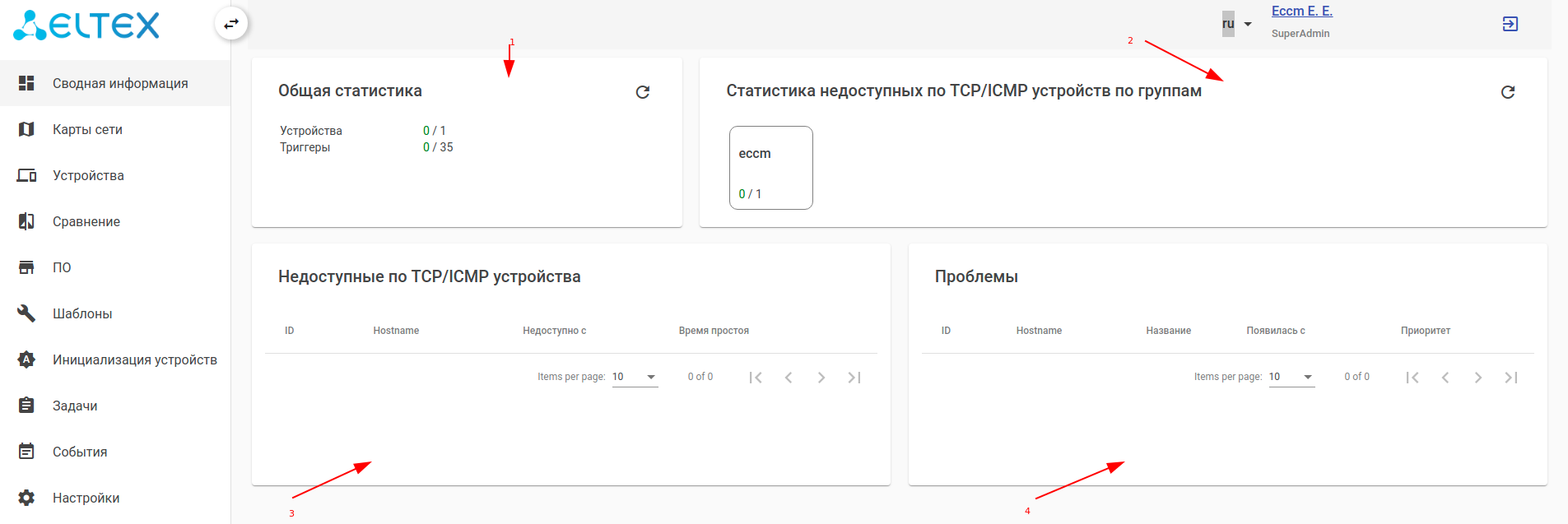Sort by Время простоя column header
Screen dimensions: 1568x524
click(x=714, y=331)
